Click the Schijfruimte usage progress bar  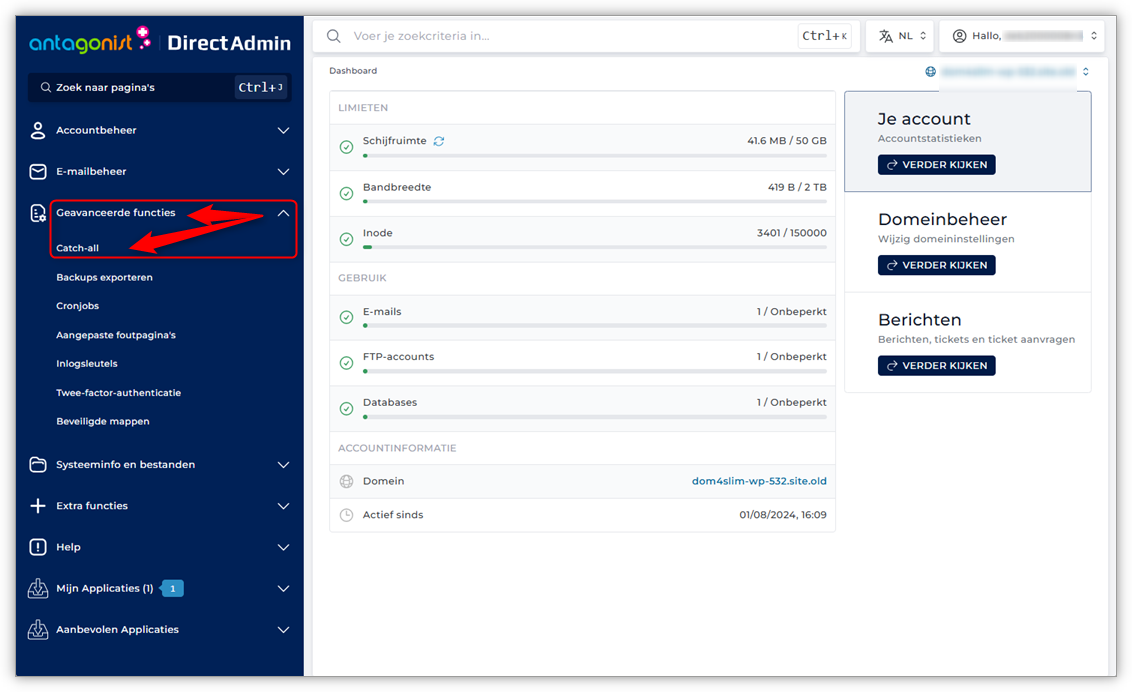coord(595,156)
